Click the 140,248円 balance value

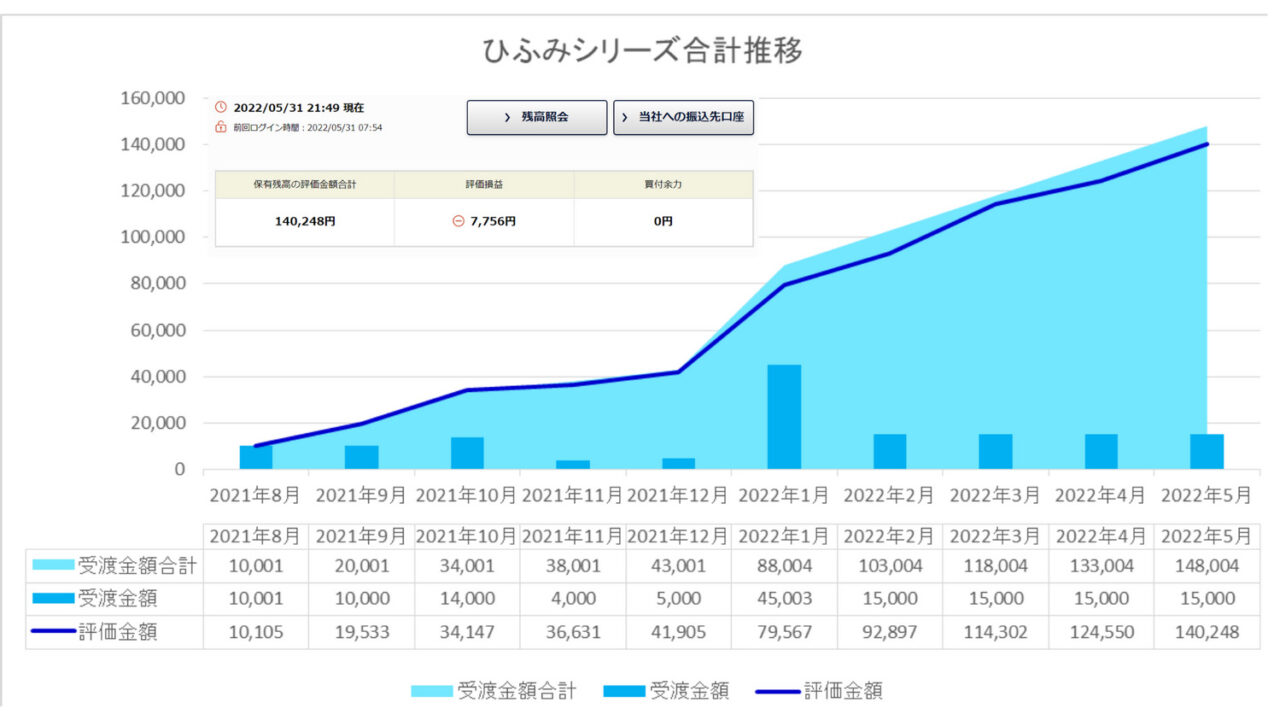(x=305, y=221)
